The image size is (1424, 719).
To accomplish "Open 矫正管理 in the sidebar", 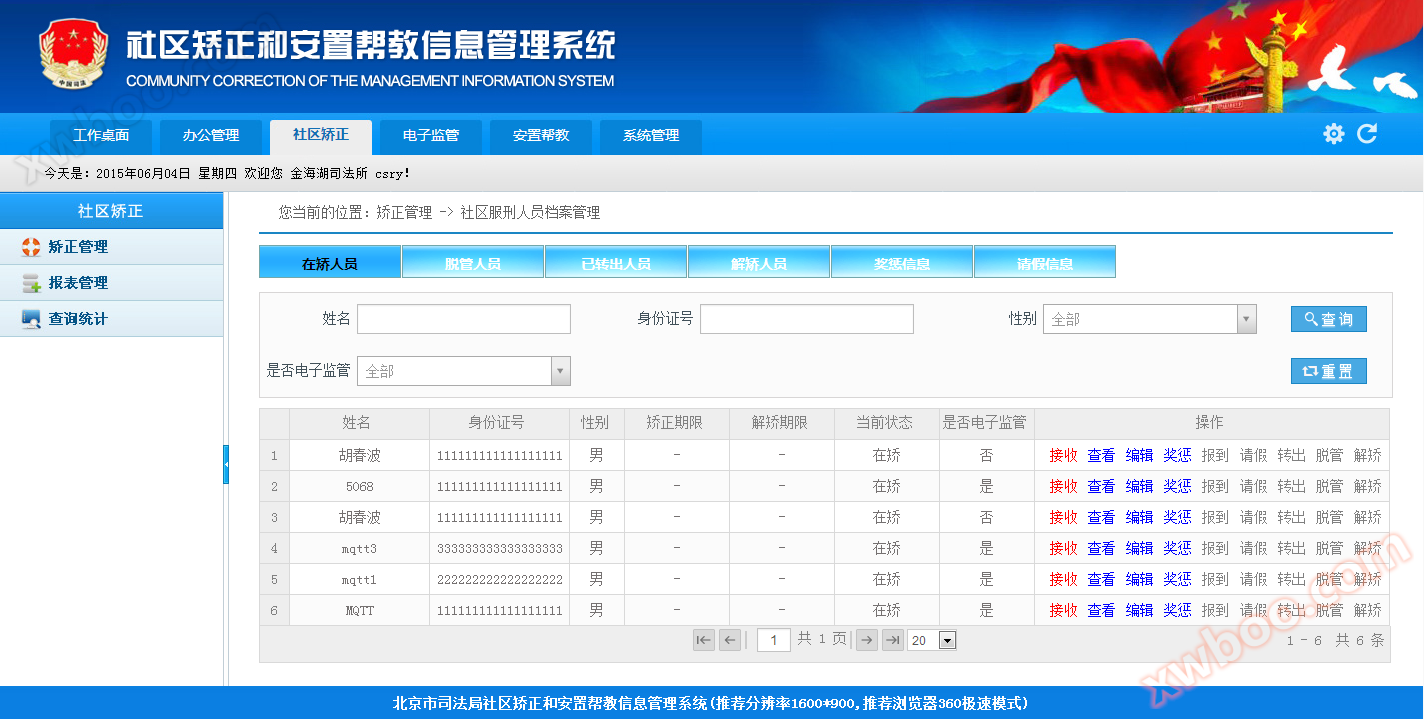I will coord(78,247).
